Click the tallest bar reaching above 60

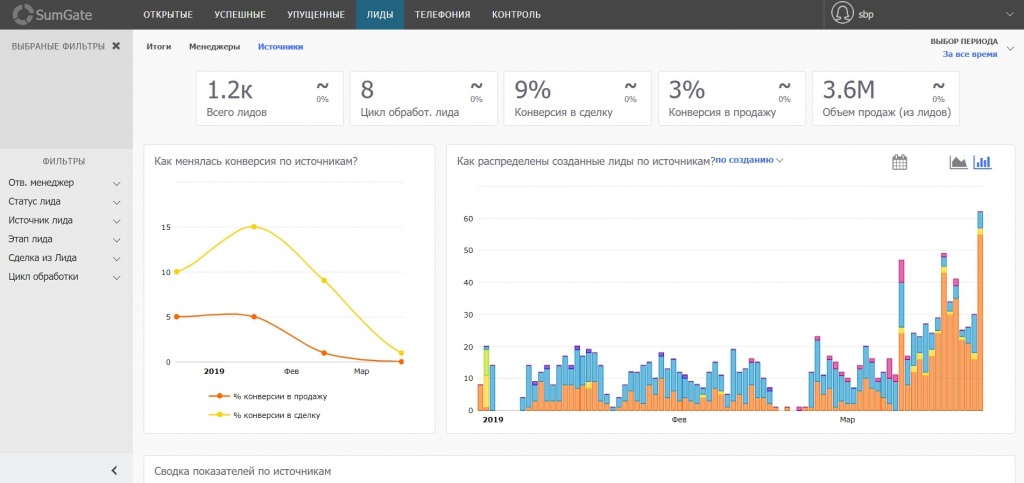(980, 311)
